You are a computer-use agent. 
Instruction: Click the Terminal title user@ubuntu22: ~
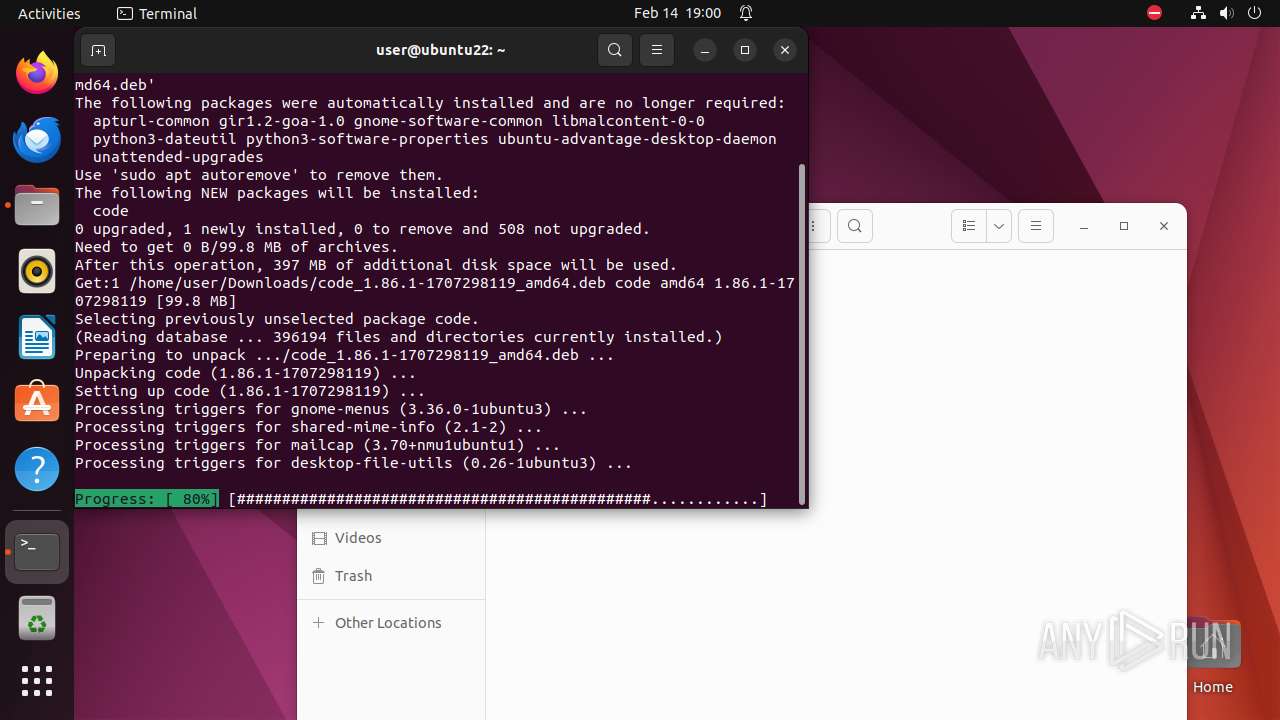pos(441,50)
